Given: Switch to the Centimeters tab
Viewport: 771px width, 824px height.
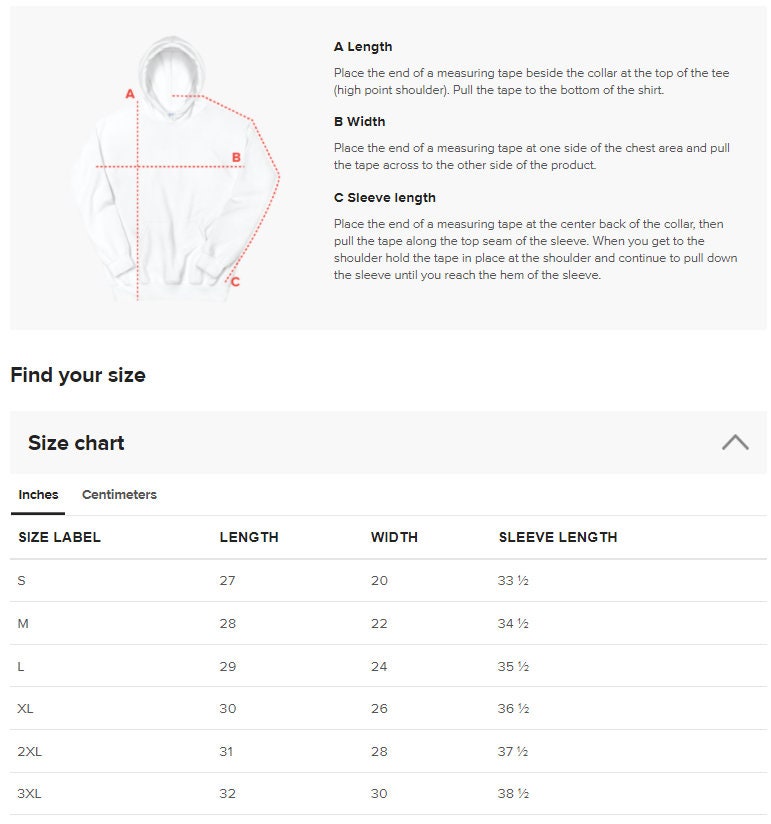Looking at the screenshot, I should point(119,495).
